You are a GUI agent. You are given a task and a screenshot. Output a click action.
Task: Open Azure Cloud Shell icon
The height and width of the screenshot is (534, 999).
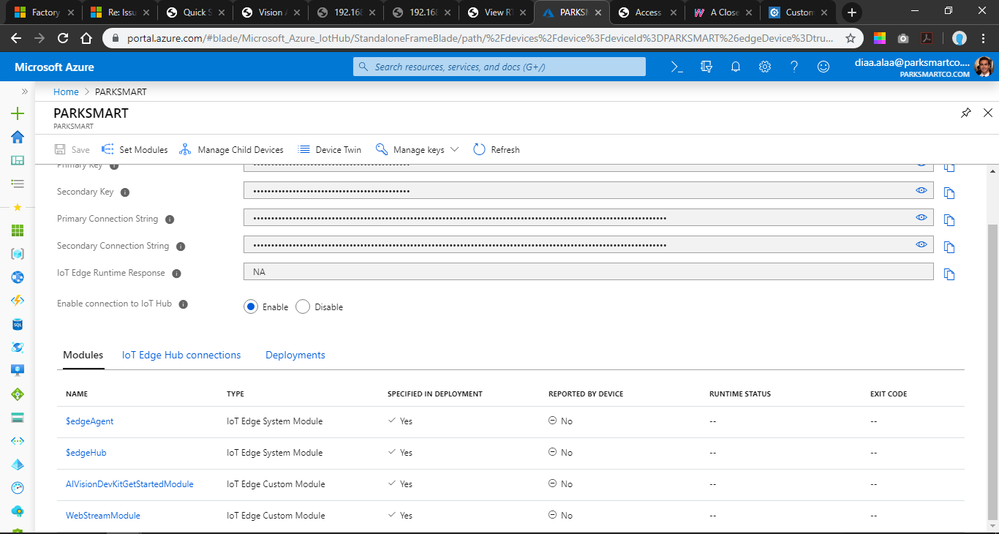pos(676,67)
